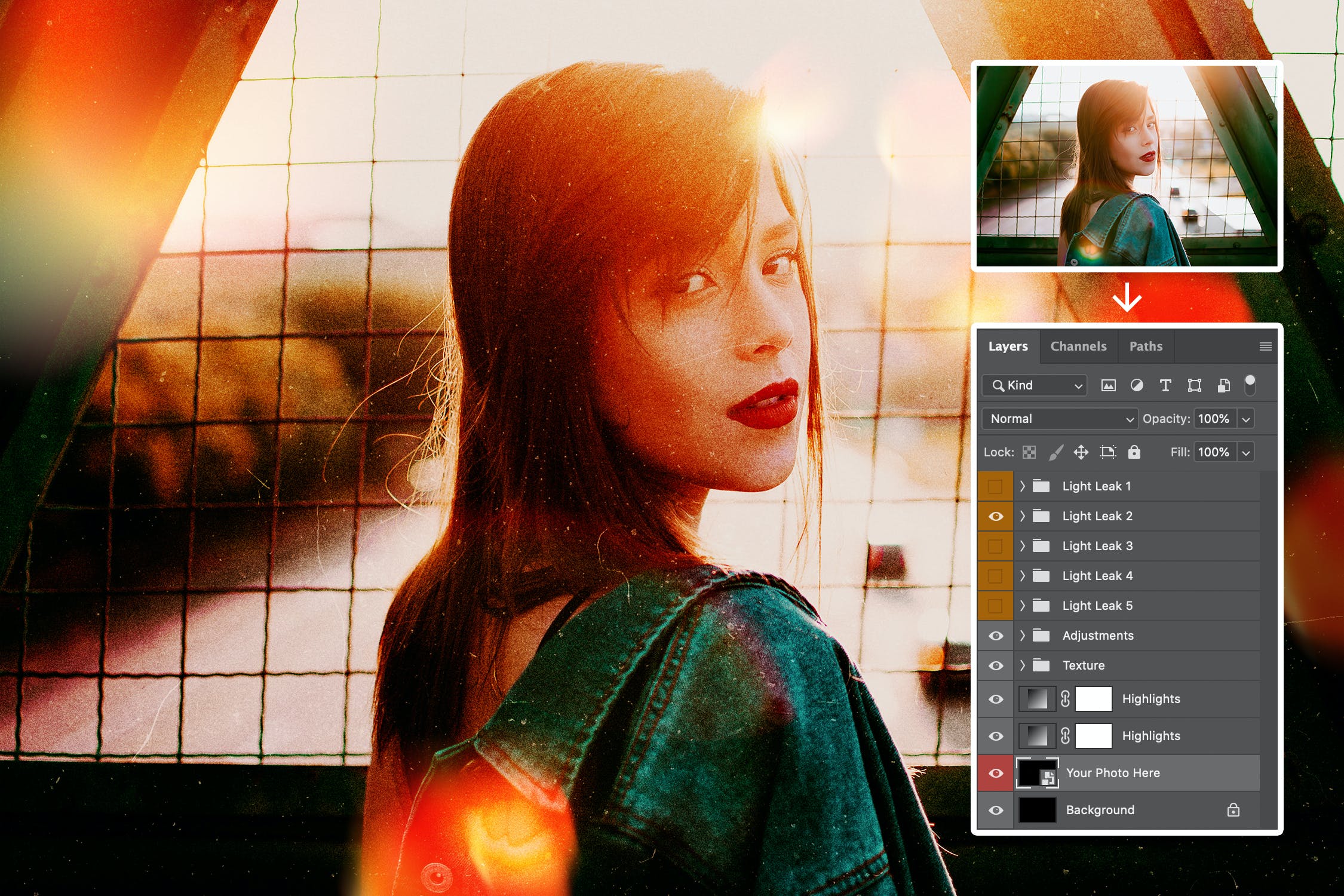Viewport: 1344px width, 896px height.
Task: Show the Light Leak 1 group
Action: [995, 486]
